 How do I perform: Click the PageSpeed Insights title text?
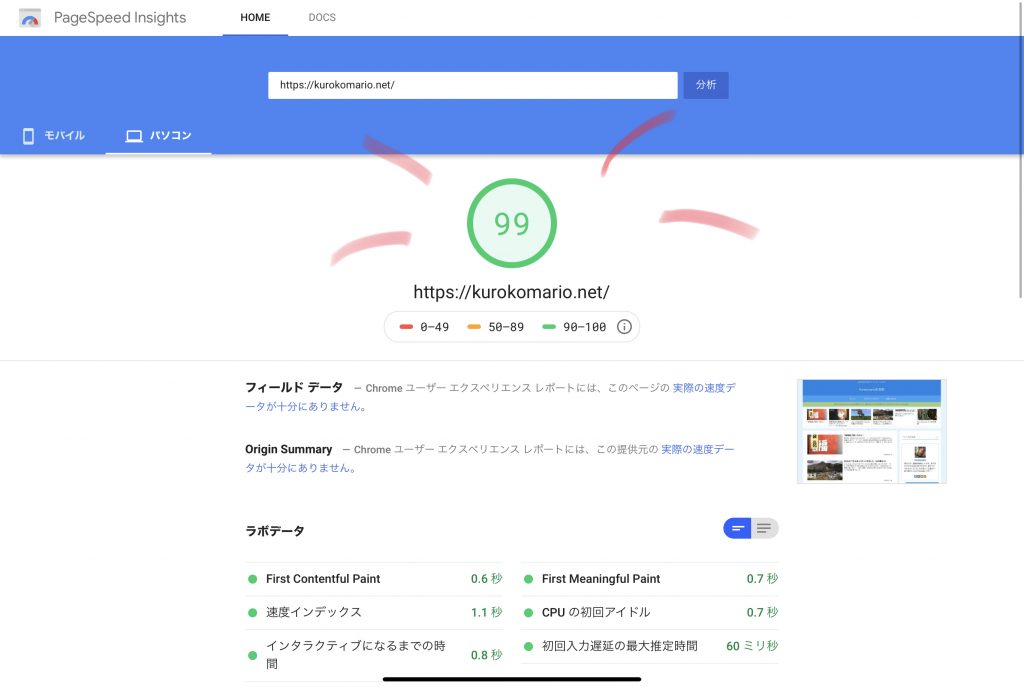pos(120,18)
